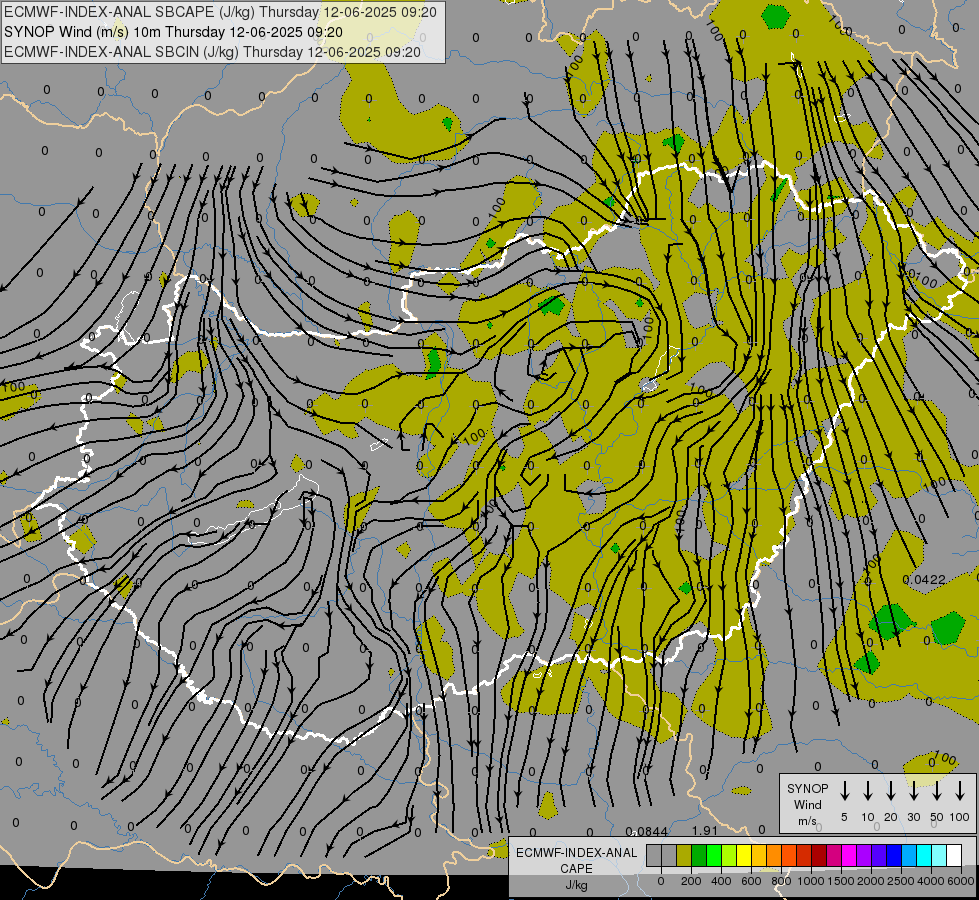Click the '30' speed label in wind legend
Screen dimensions: 979x900
click(x=913, y=817)
